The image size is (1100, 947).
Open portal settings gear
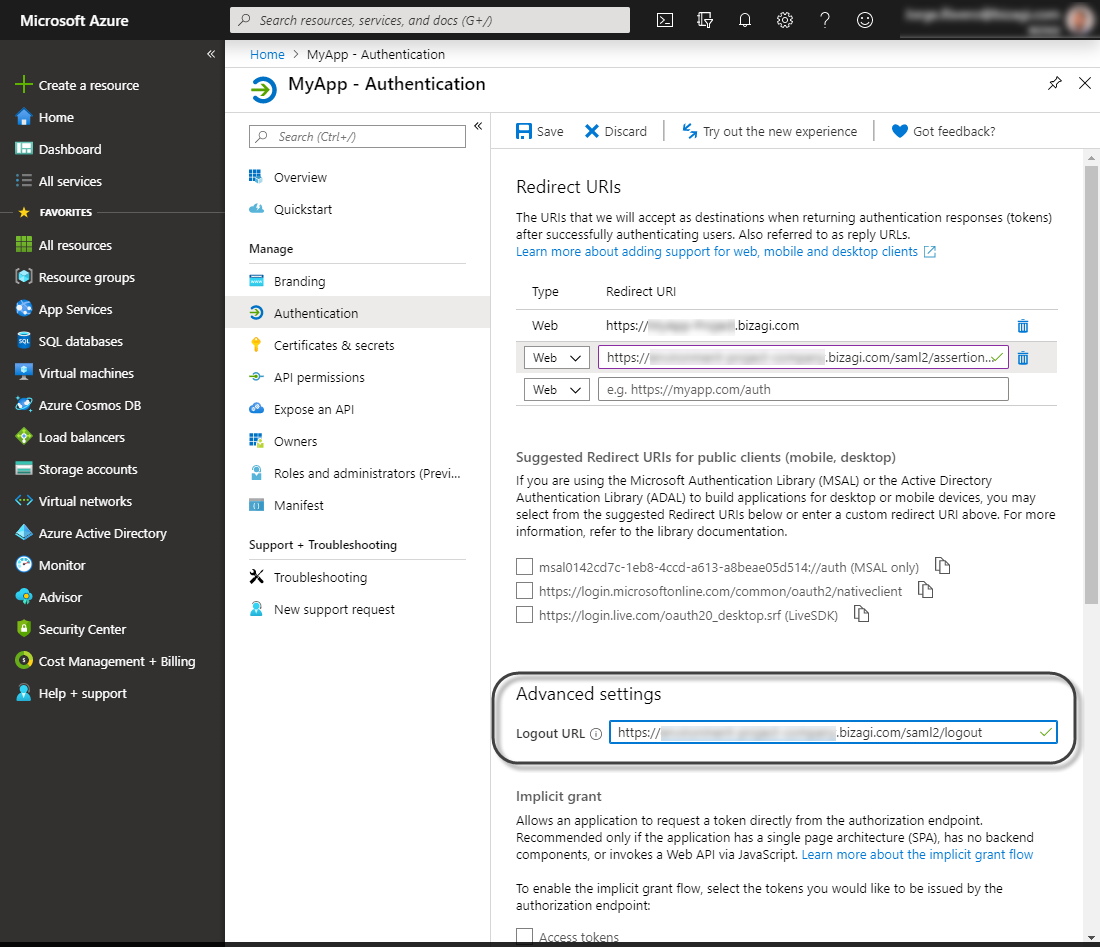pyautogui.click(x=784, y=20)
